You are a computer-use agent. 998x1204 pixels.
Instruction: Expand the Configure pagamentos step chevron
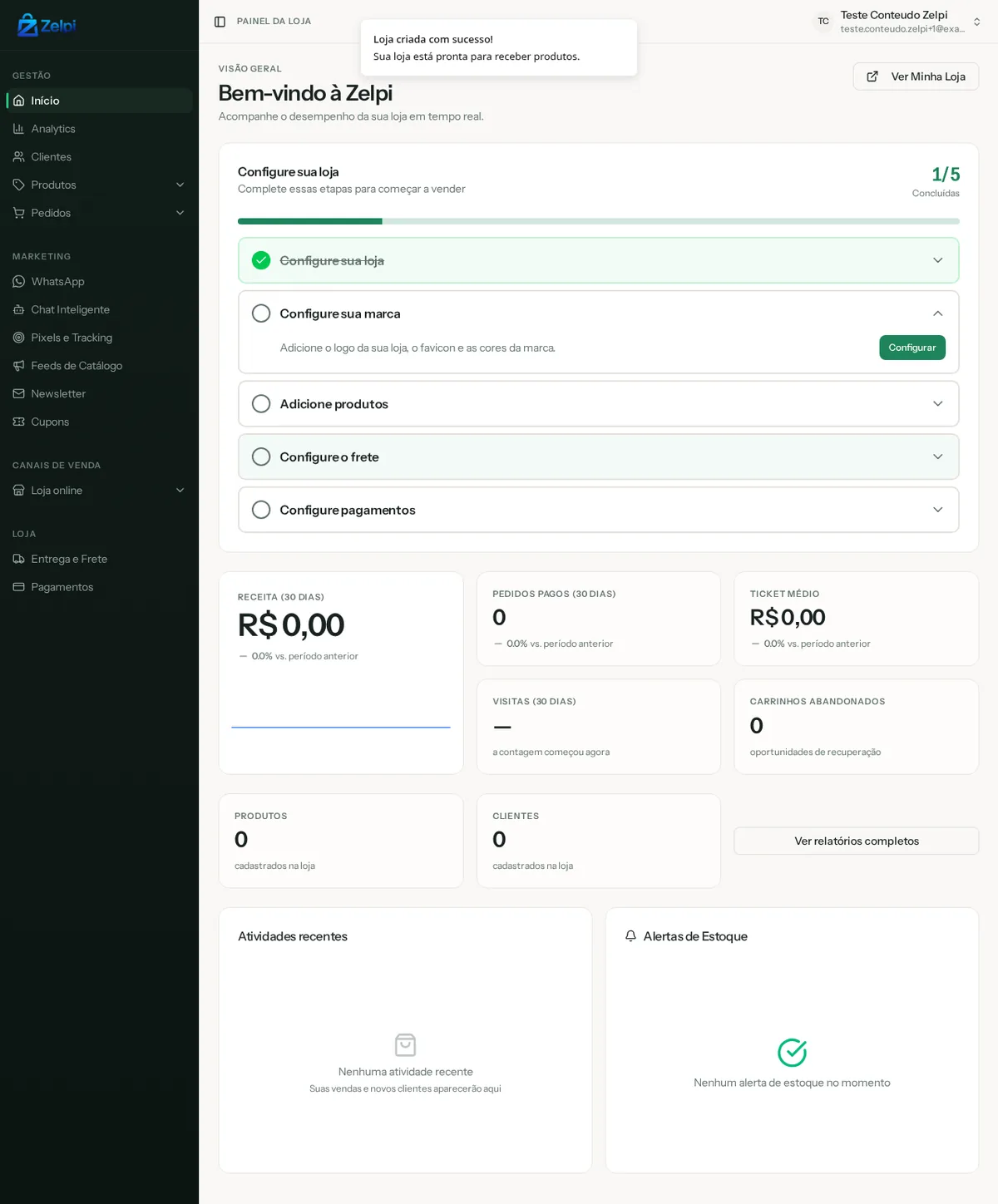(x=938, y=510)
